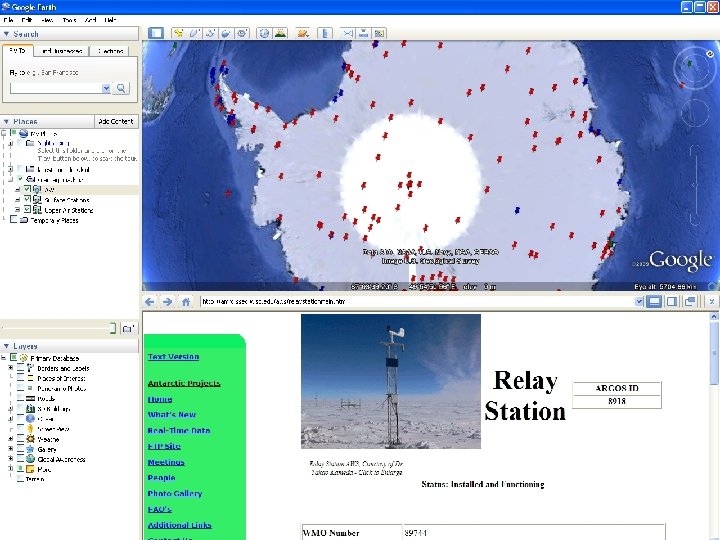Open the browser address bar dropdown
This screenshot has width=720, height=540.
639,302
